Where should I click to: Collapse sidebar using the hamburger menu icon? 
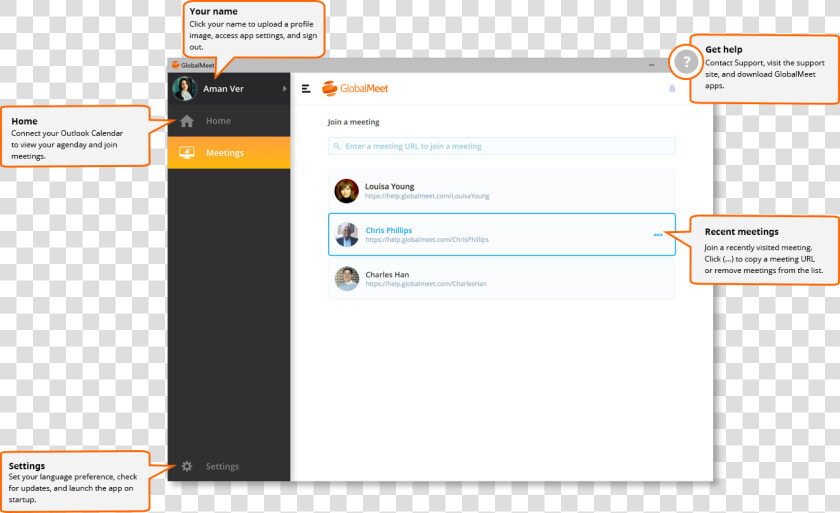click(x=306, y=88)
